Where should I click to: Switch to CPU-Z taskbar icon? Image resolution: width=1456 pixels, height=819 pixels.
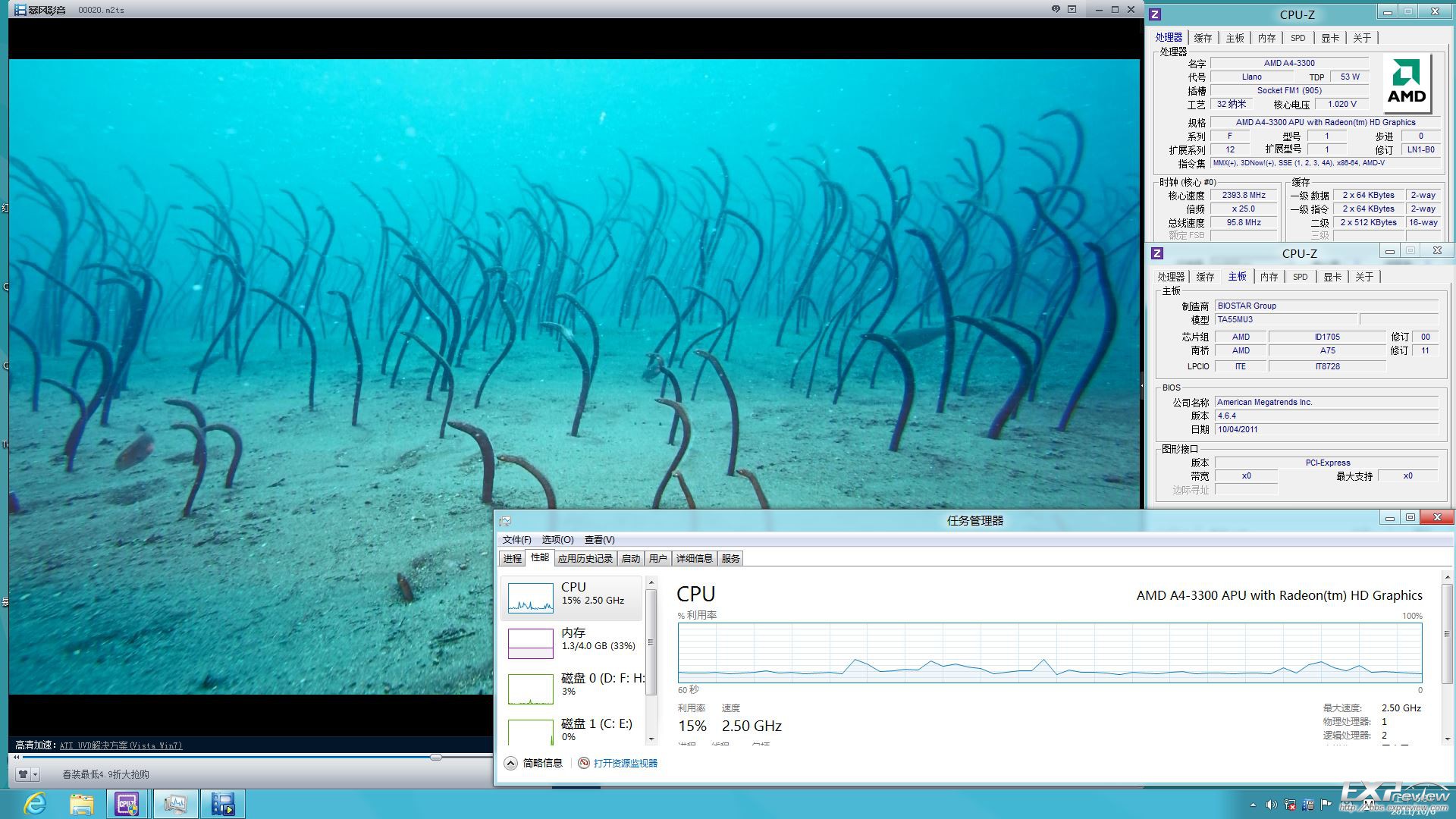click(x=127, y=804)
